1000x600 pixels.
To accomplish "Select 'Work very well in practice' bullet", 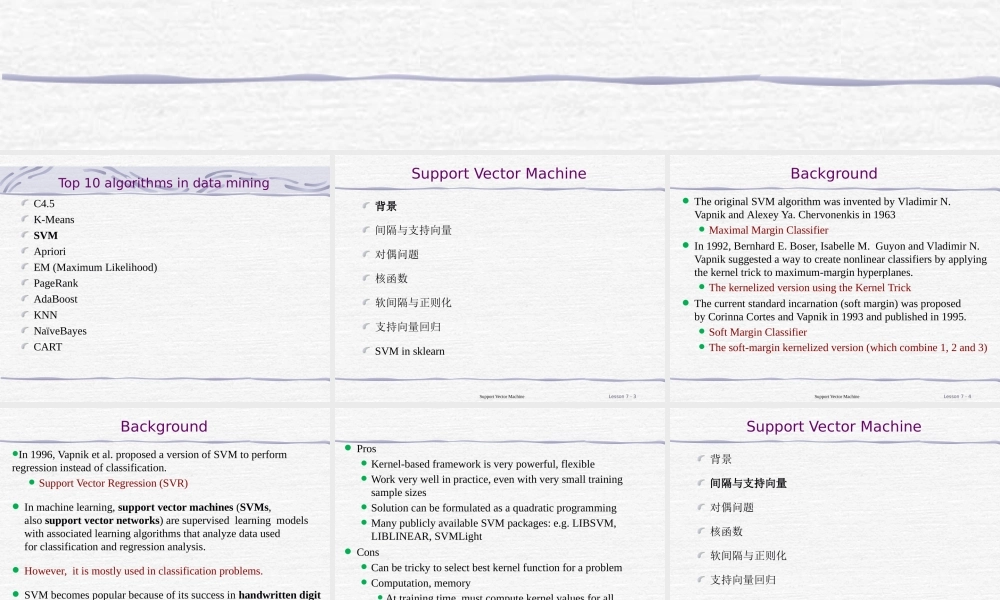I will [497, 486].
